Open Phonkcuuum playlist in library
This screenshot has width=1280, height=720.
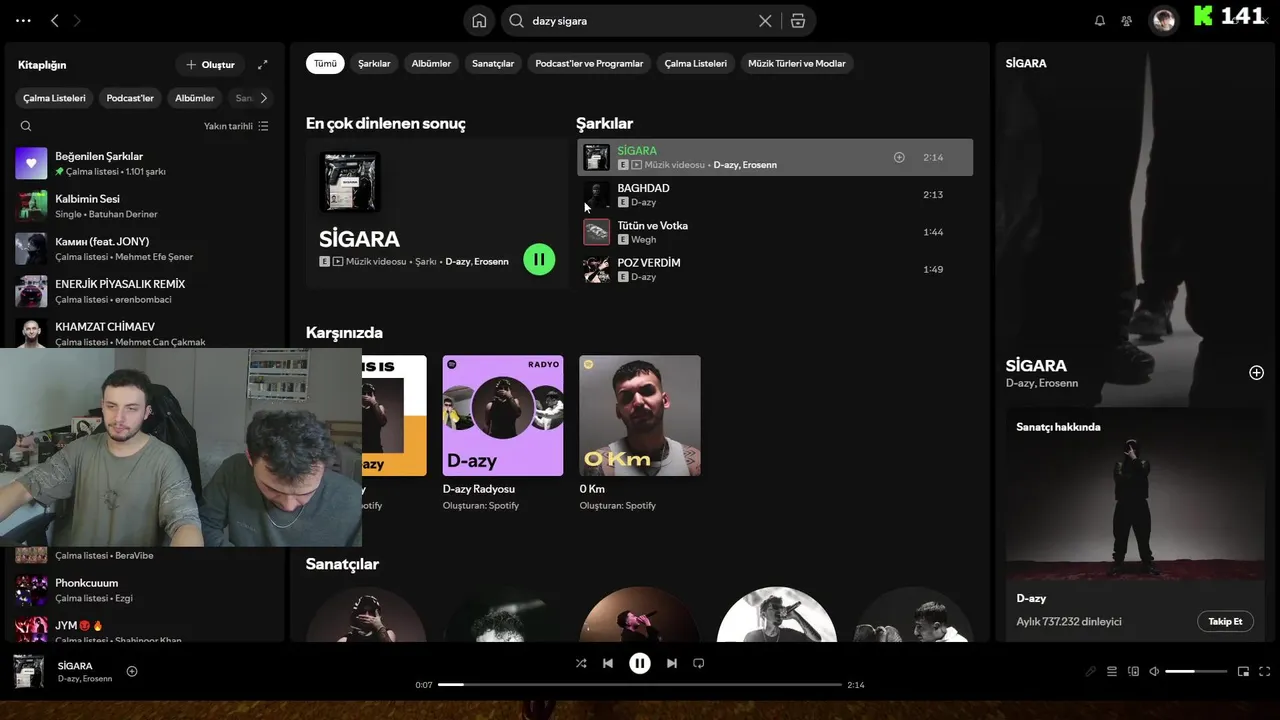144,590
